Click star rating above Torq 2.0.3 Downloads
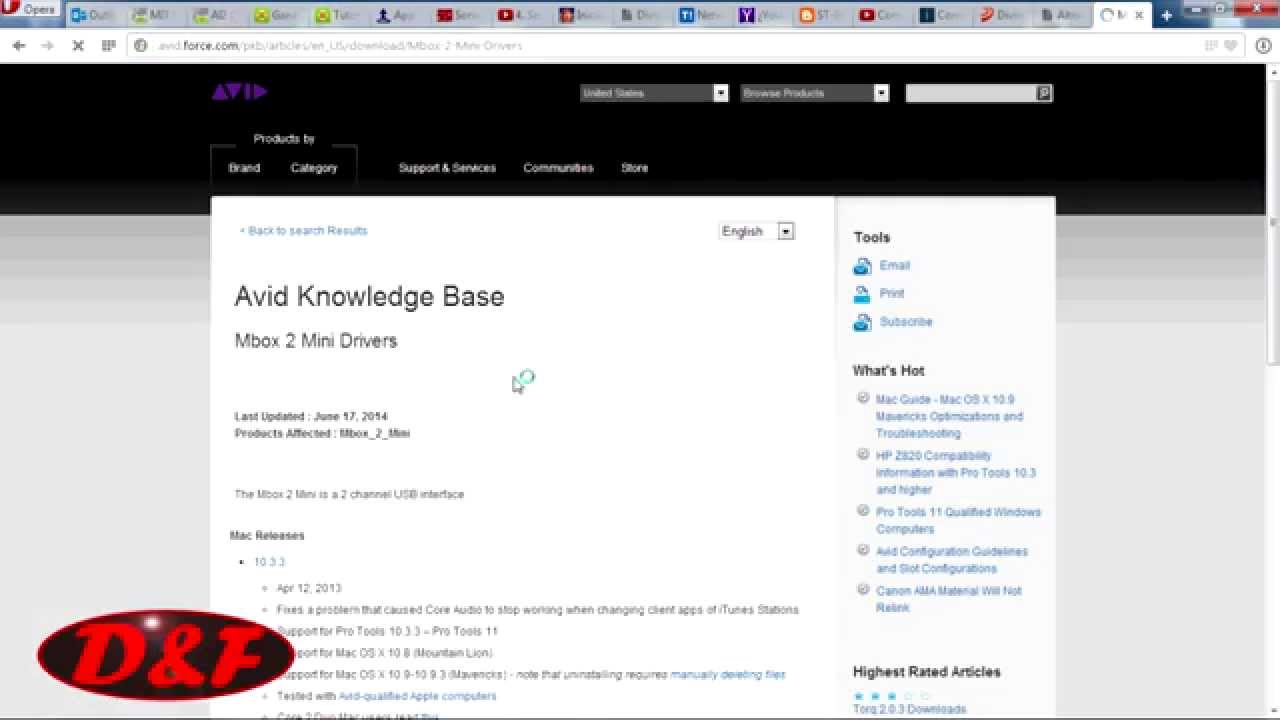 coord(891,695)
